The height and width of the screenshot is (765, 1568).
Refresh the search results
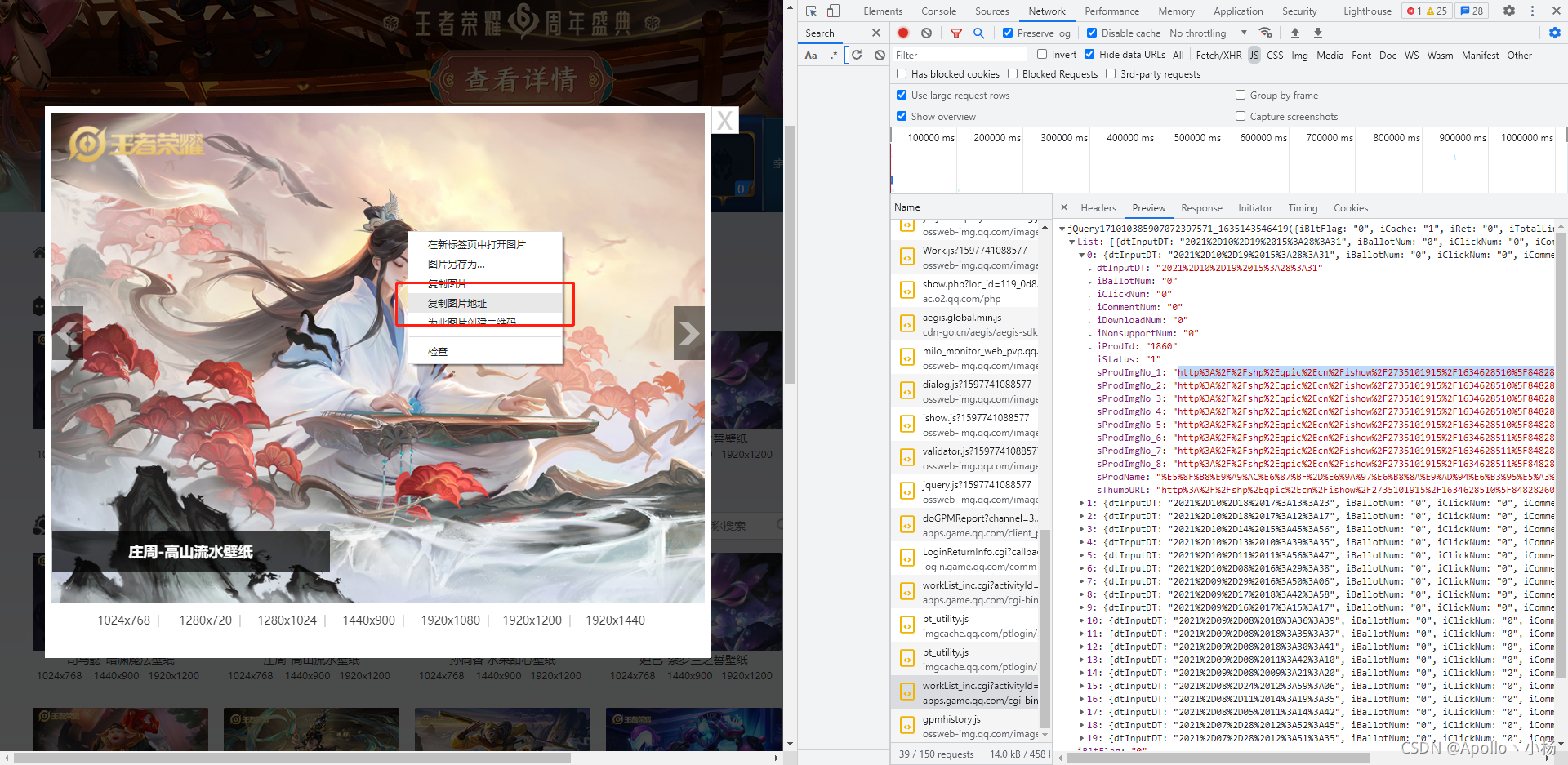(857, 55)
